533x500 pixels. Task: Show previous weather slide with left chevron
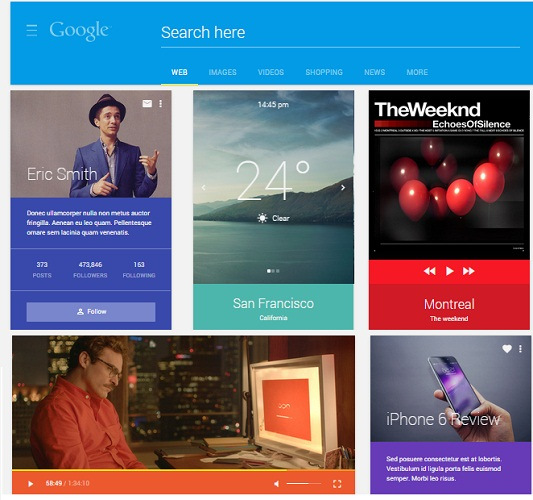(x=203, y=187)
